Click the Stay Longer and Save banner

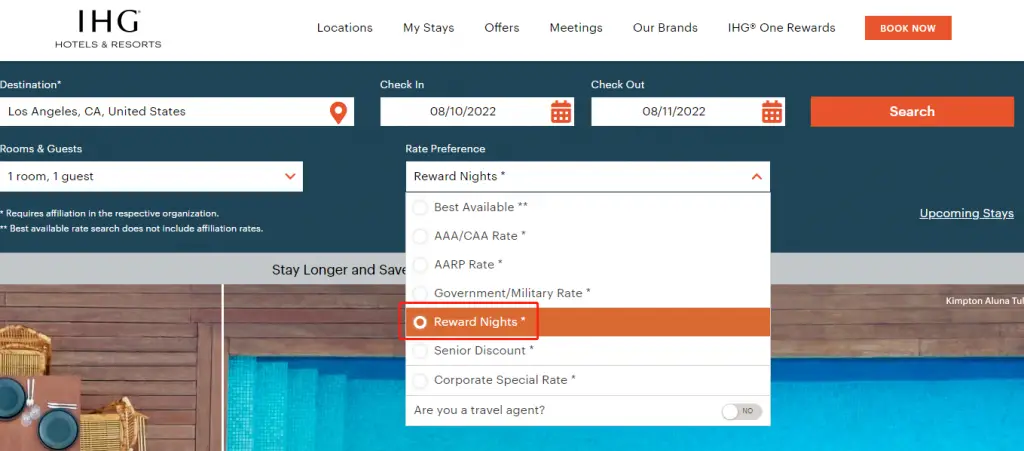[x=339, y=270]
